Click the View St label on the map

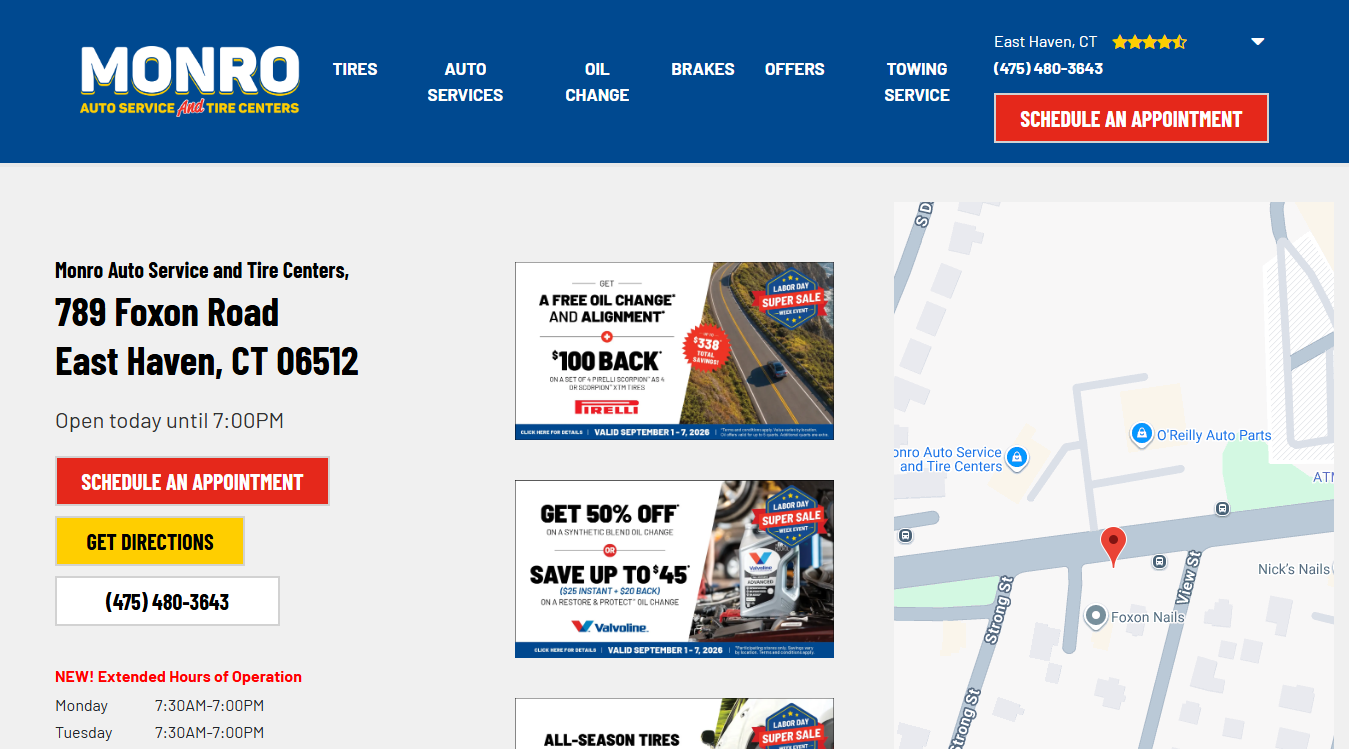1189,580
